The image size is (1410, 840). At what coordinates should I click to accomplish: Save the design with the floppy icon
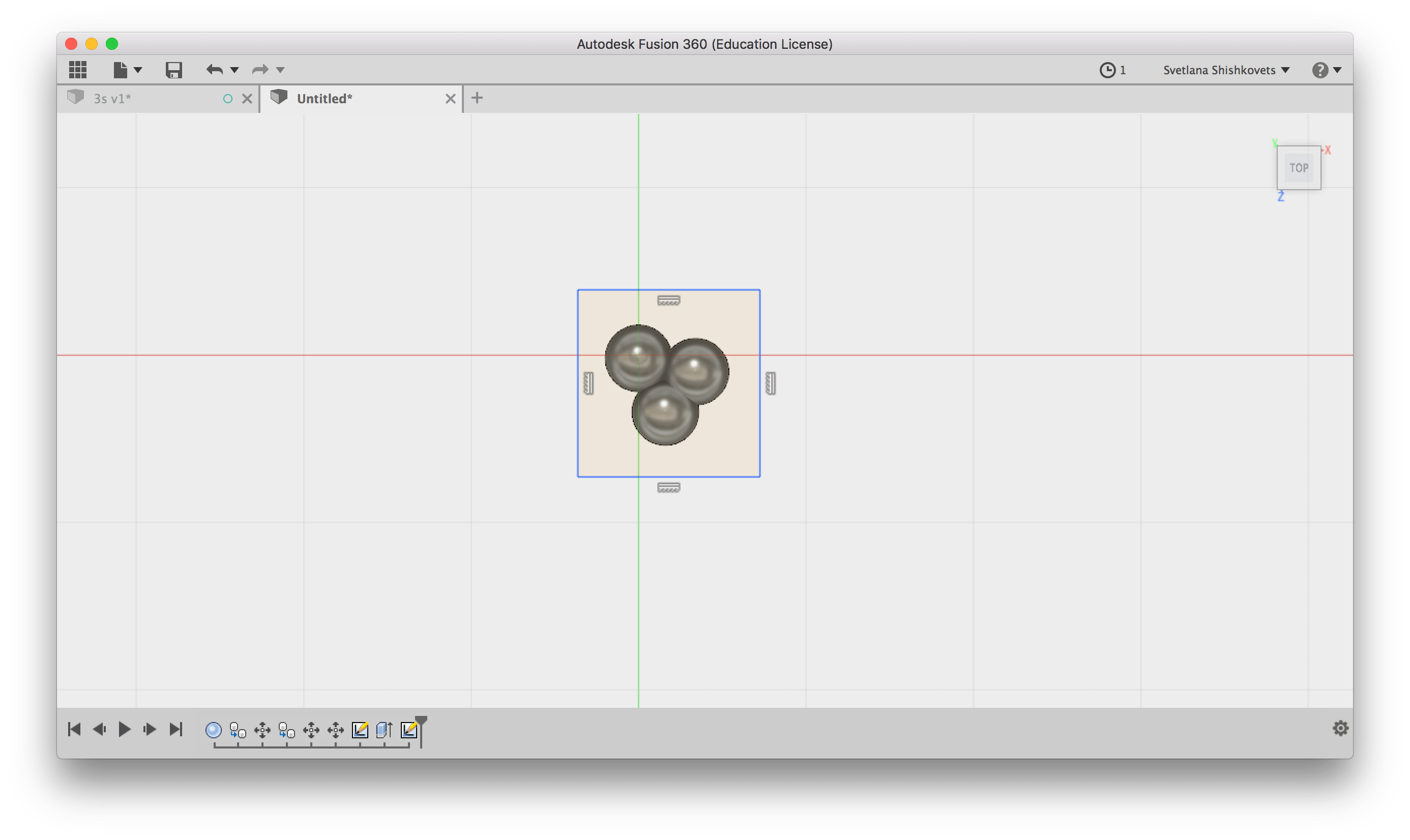tap(173, 70)
